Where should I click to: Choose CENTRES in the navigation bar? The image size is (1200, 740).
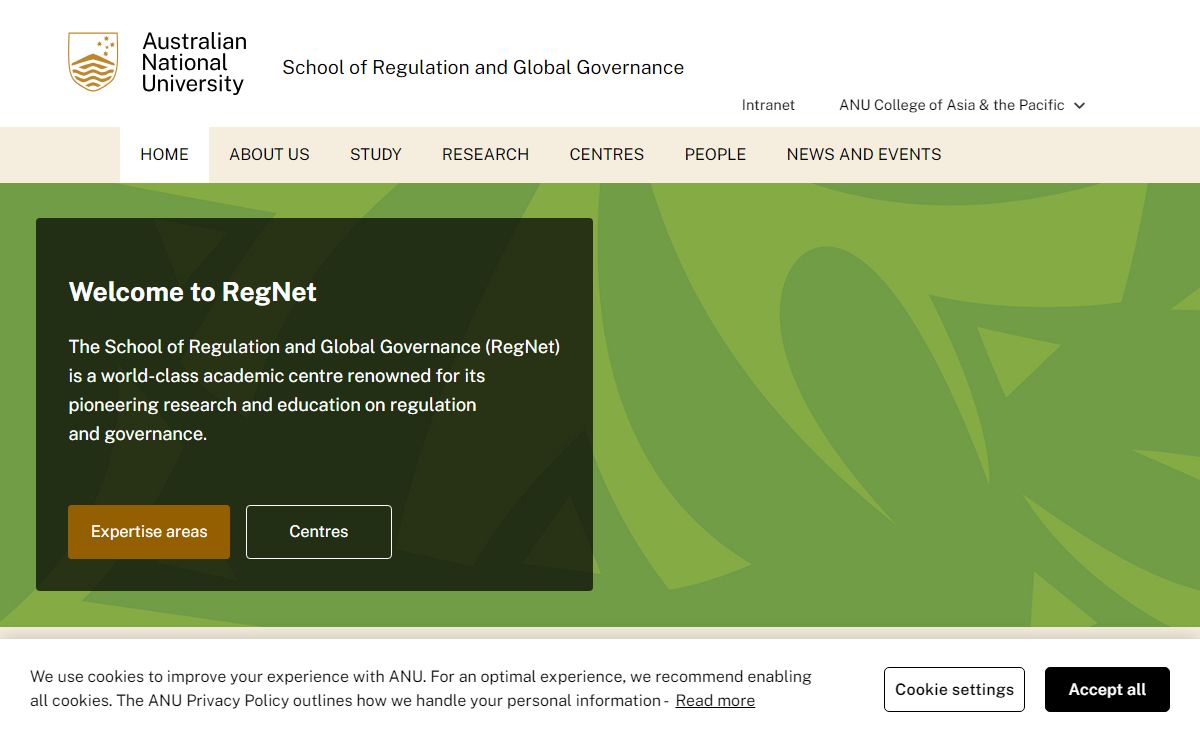coord(607,155)
